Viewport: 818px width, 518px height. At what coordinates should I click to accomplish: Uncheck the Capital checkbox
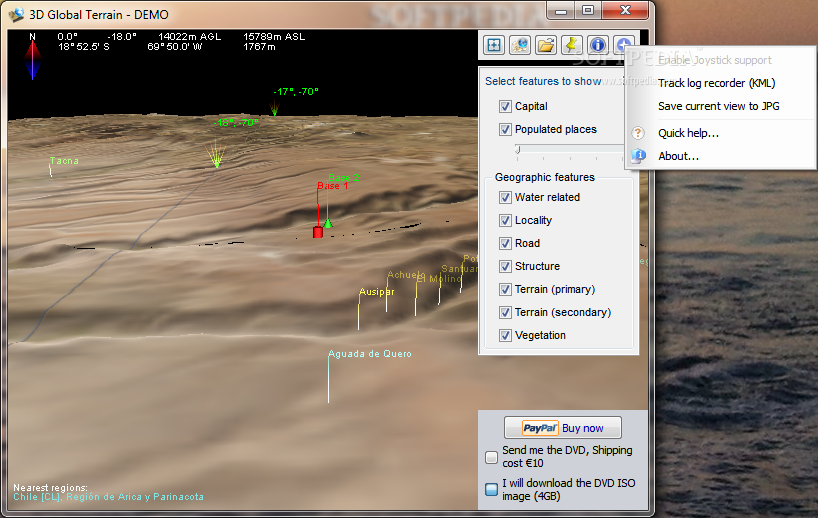[x=505, y=106]
